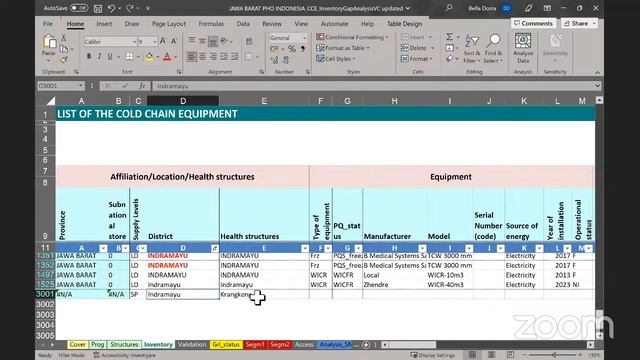The height and width of the screenshot is (360, 640).
Task: Add a new sheet with plus icon
Action: point(366,345)
